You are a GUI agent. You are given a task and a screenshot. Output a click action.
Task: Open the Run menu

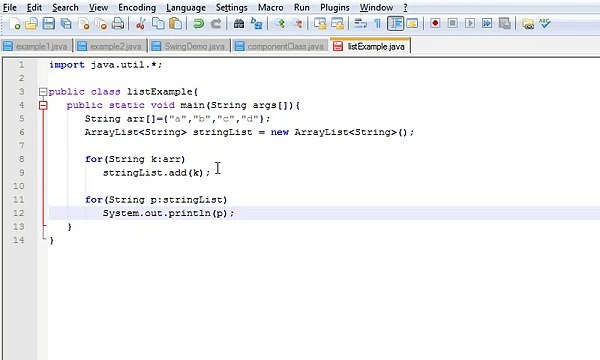[302, 7]
